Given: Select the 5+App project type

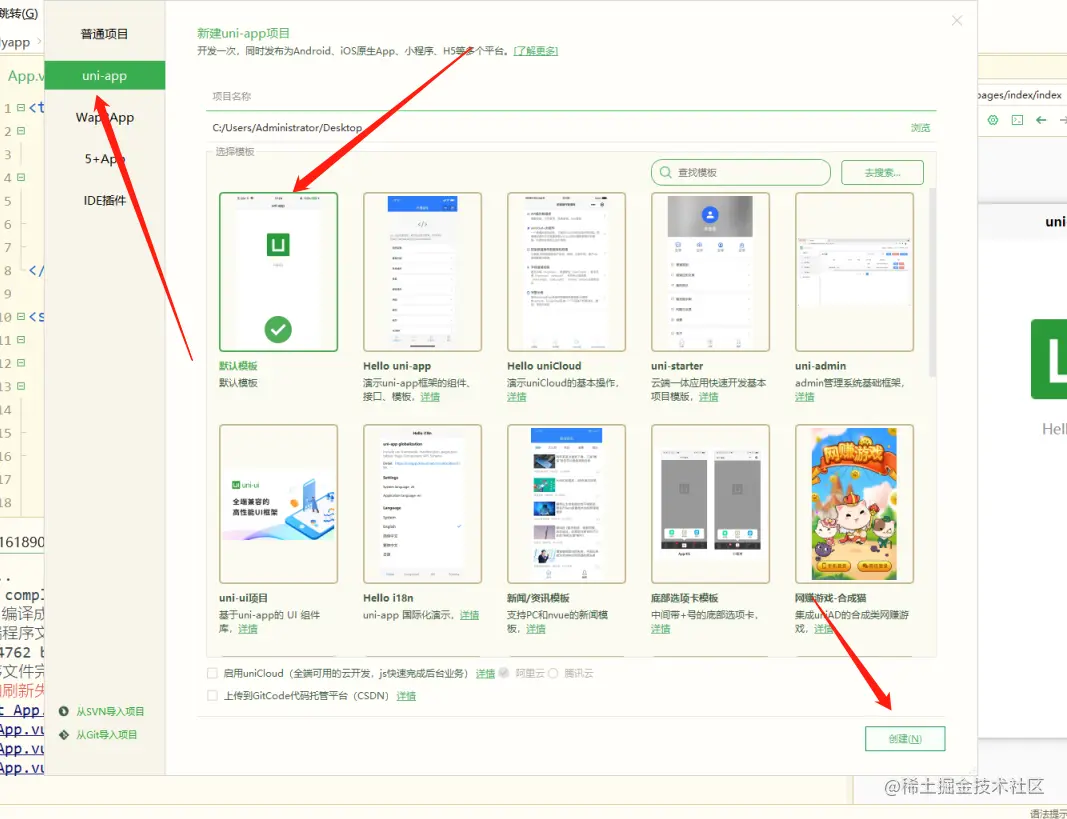Looking at the screenshot, I should 104,158.
